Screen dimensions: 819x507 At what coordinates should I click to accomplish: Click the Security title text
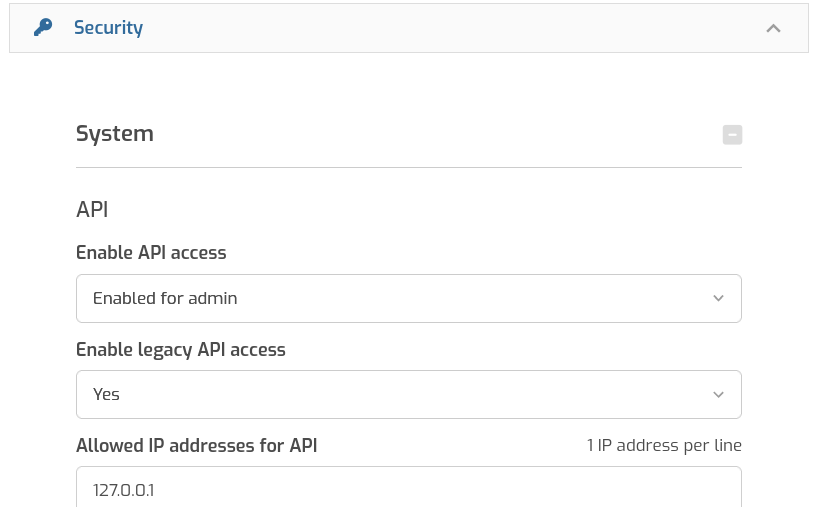pyautogui.click(x=108, y=28)
